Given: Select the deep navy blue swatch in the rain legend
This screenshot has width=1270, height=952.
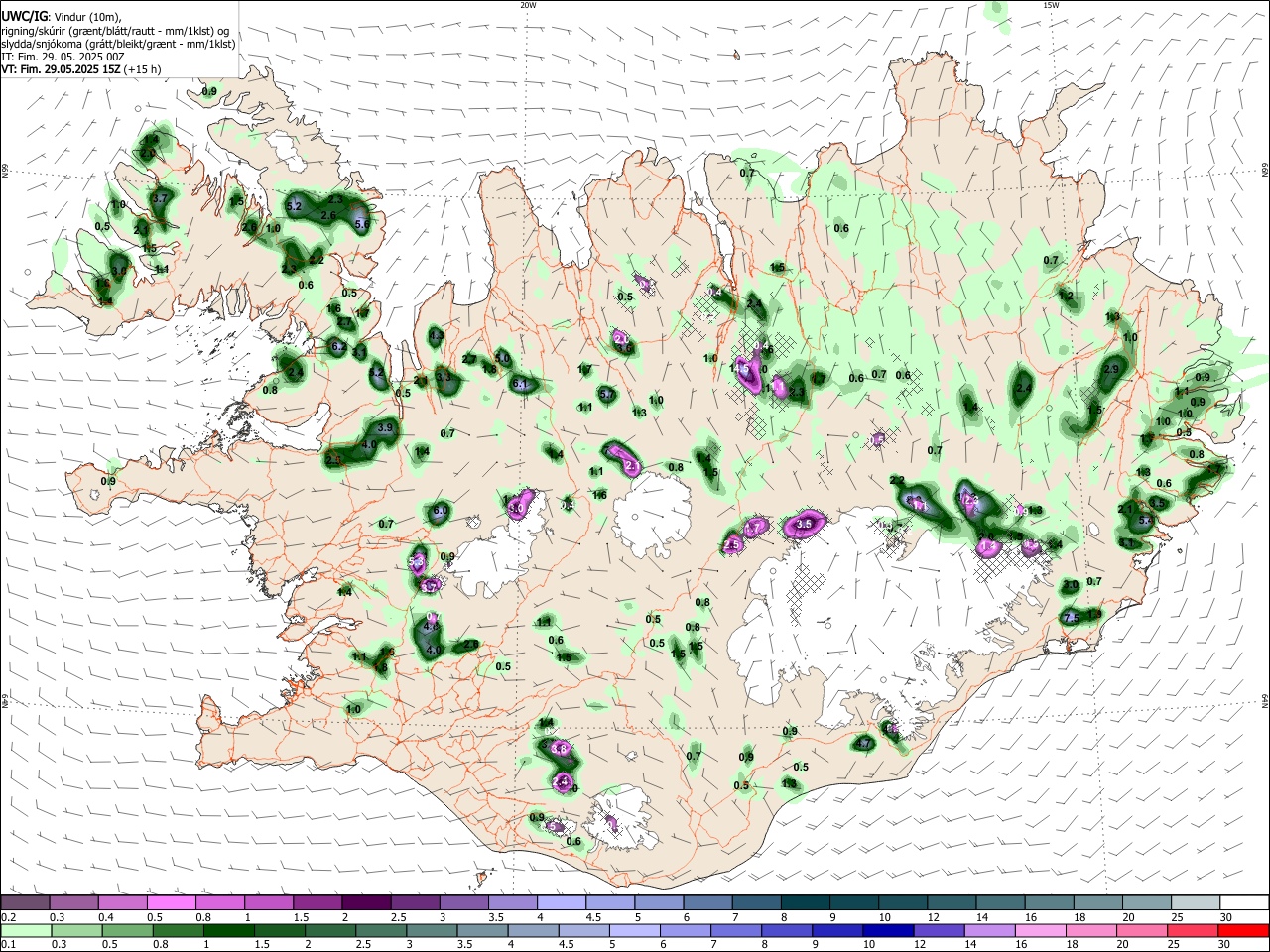Looking at the screenshot, I should point(889,930).
